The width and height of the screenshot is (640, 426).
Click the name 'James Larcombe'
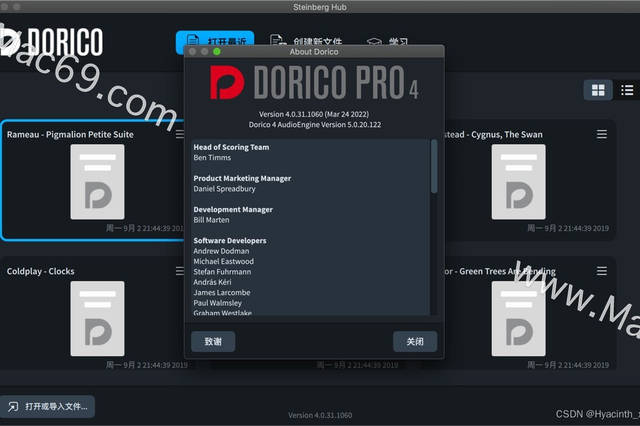[x=222, y=293]
